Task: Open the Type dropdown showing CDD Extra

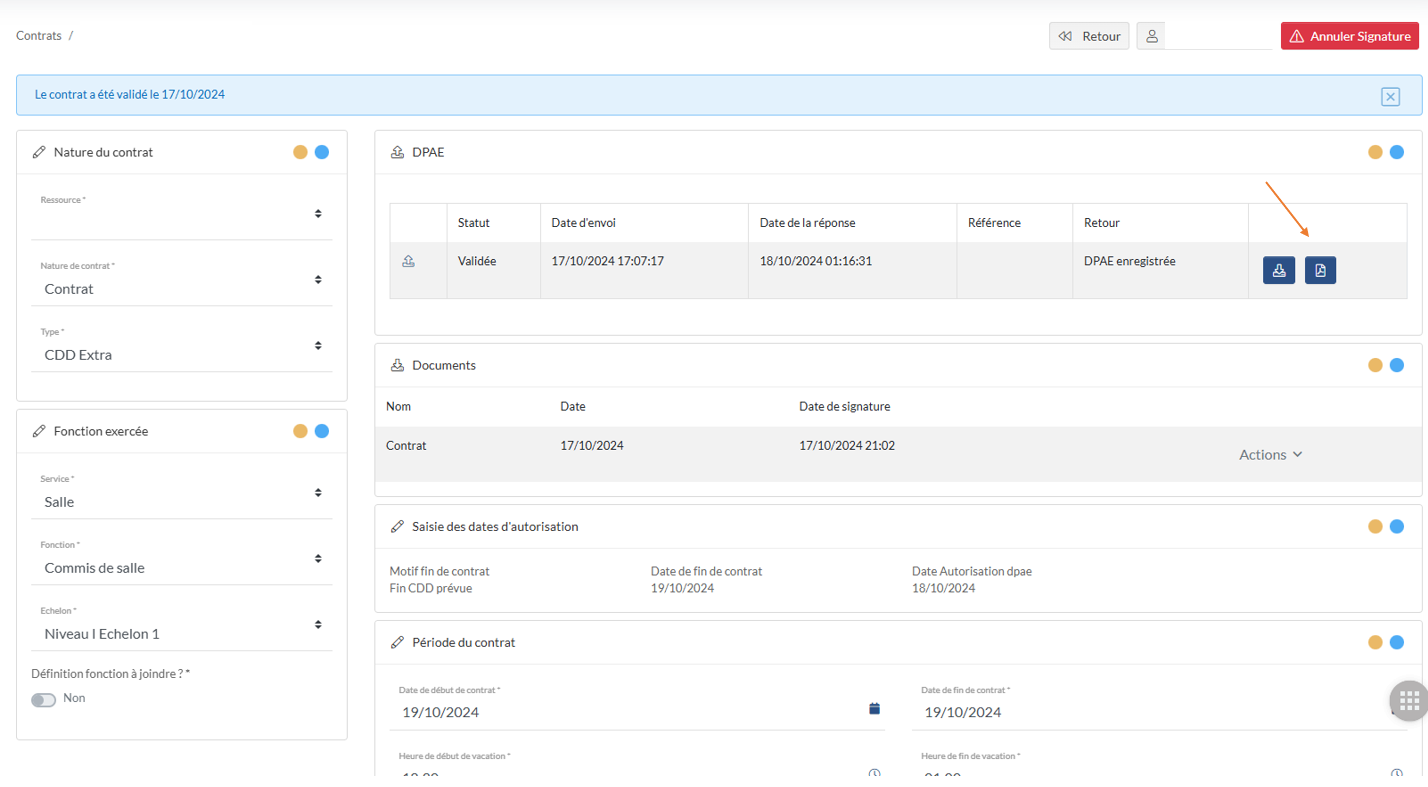Action: coord(182,347)
